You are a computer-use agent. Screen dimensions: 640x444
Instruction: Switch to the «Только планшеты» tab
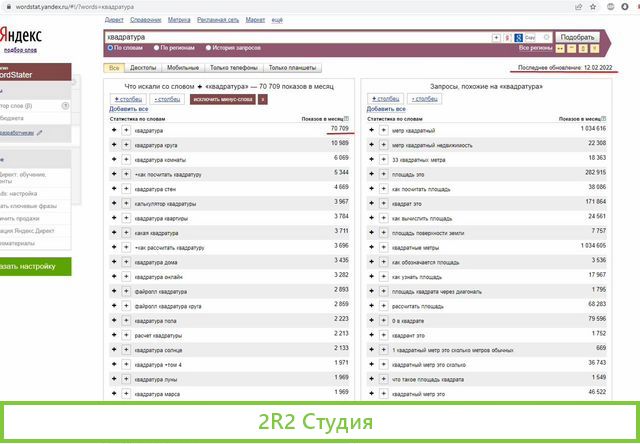click(292, 68)
